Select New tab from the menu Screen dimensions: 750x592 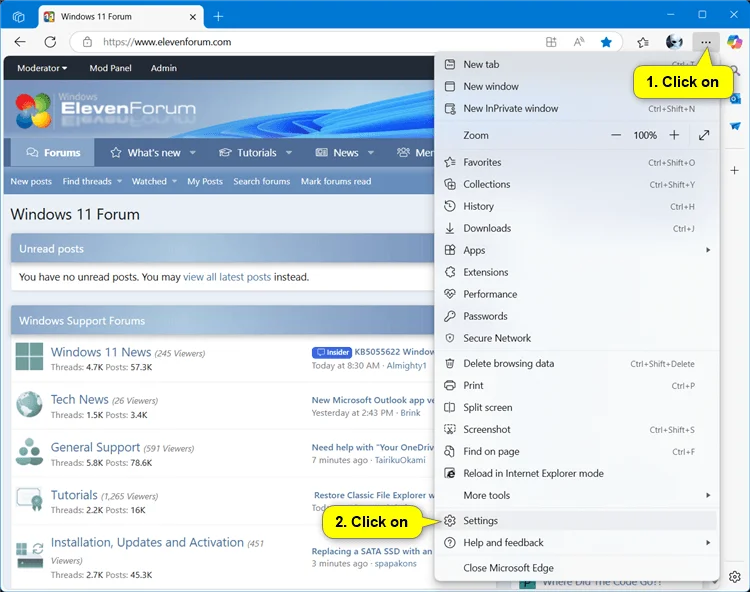coord(577,65)
